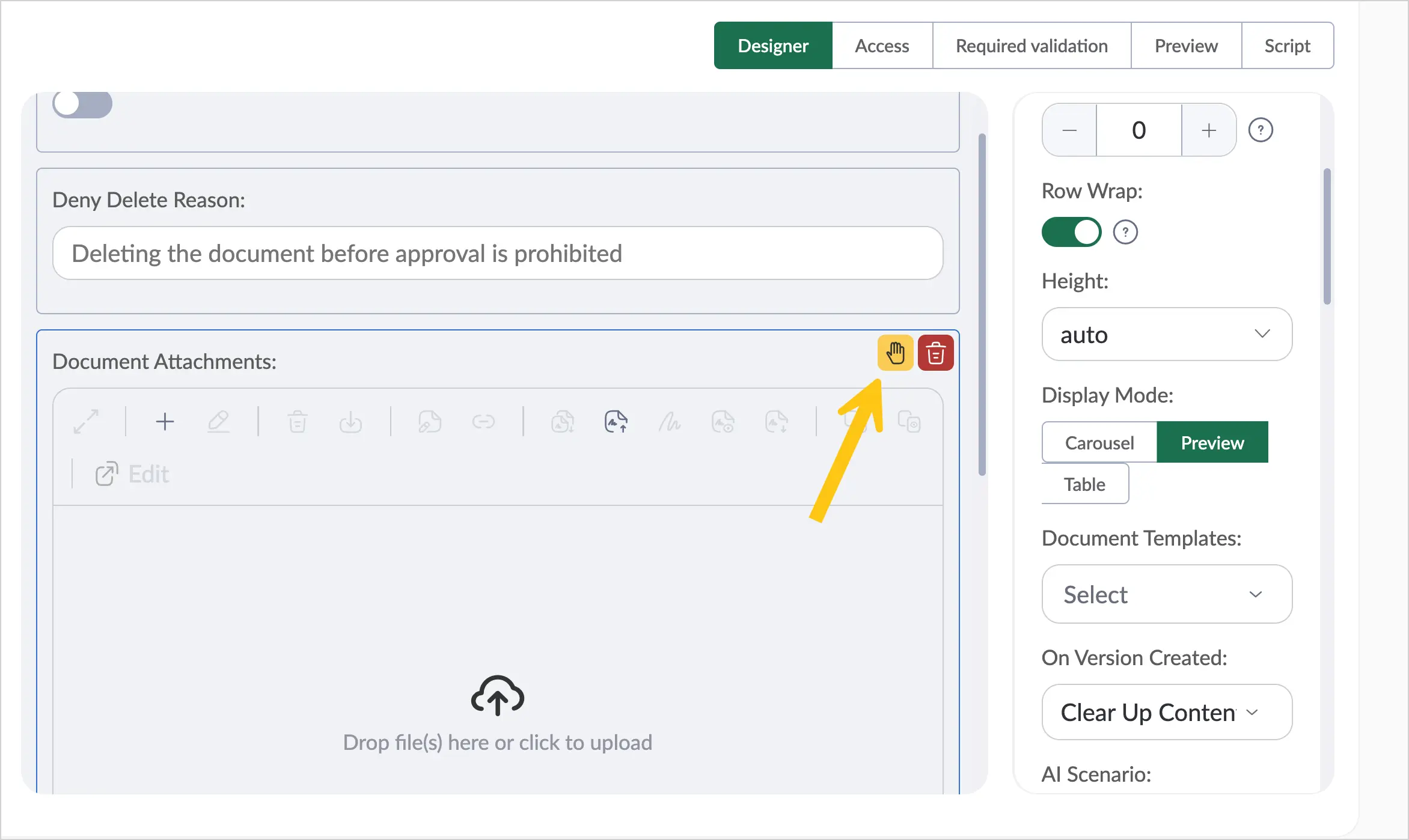Select the Carousel display mode
Image resolution: width=1409 pixels, height=840 pixels.
coord(1099,442)
